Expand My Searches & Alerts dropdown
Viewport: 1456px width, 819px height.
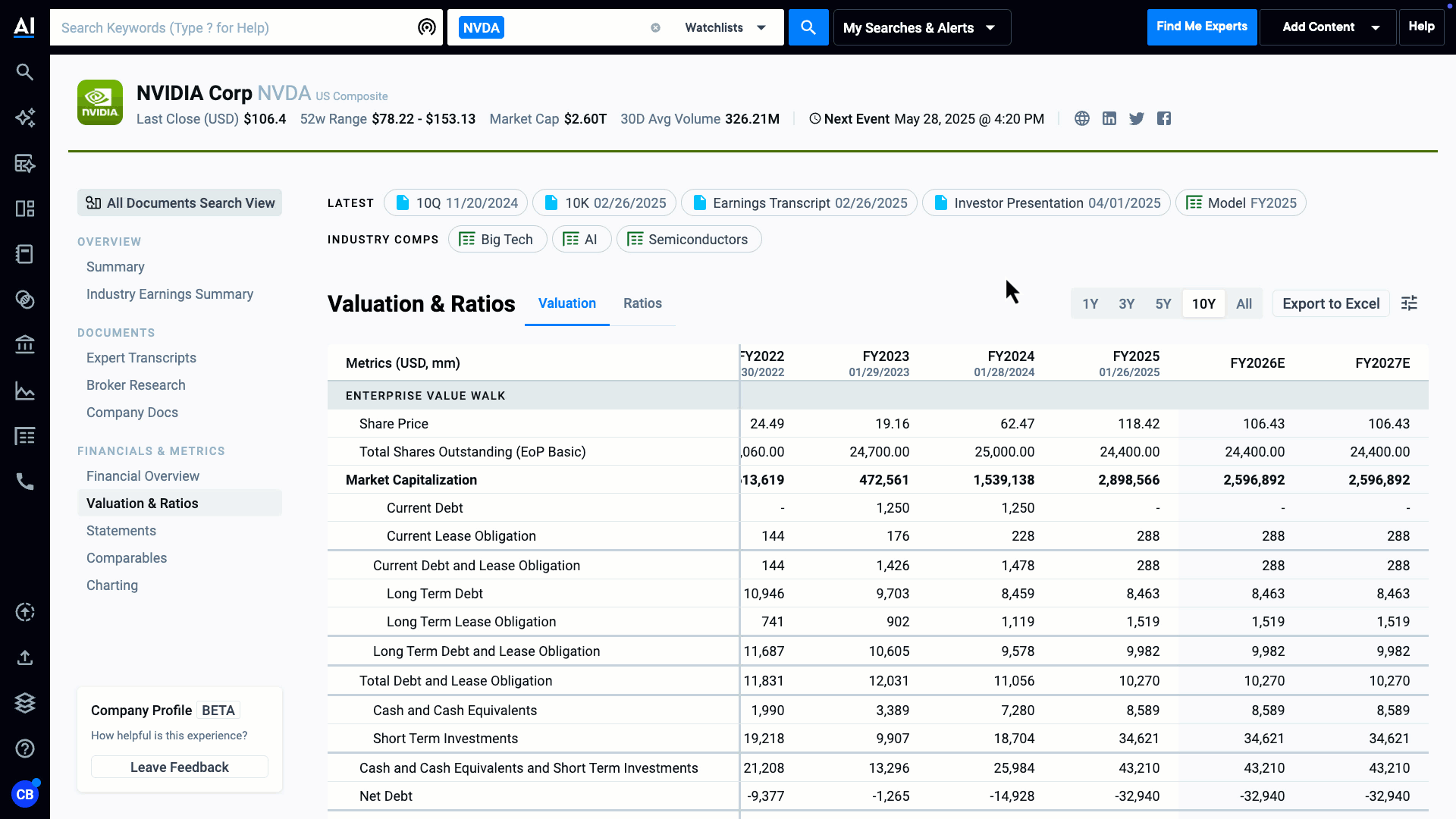coord(921,27)
